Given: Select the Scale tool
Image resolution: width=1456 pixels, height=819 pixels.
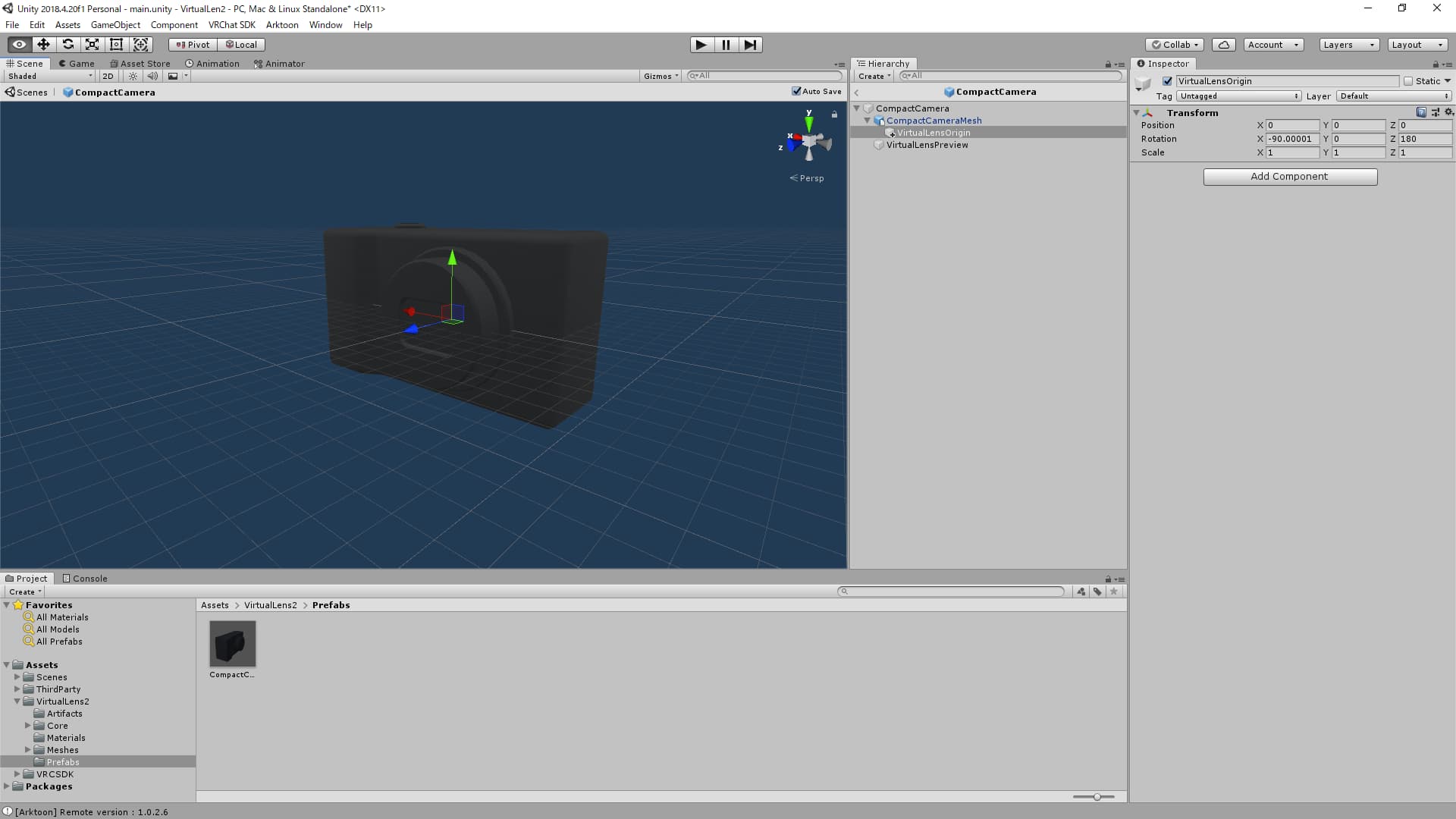Looking at the screenshot, I should [92, 45].
